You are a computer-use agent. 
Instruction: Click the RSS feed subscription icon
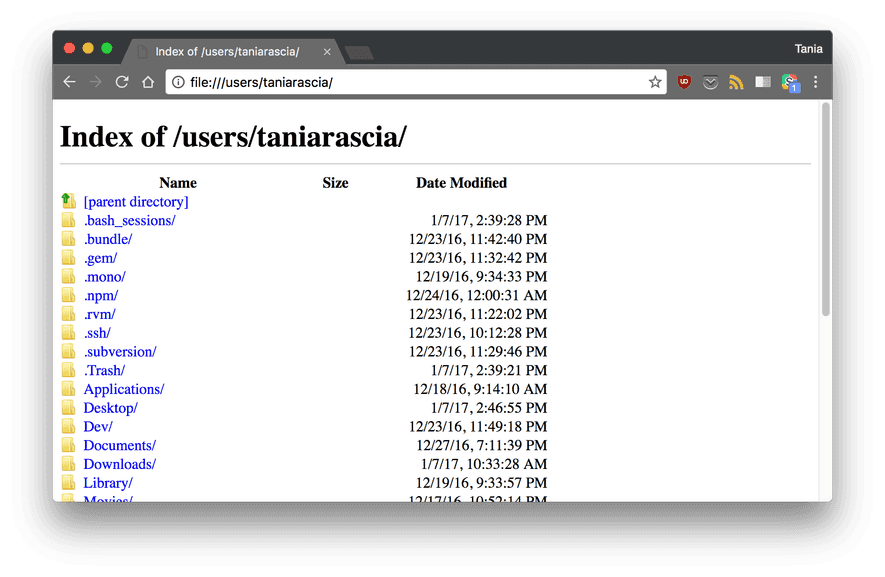click(x=737, y=82)
